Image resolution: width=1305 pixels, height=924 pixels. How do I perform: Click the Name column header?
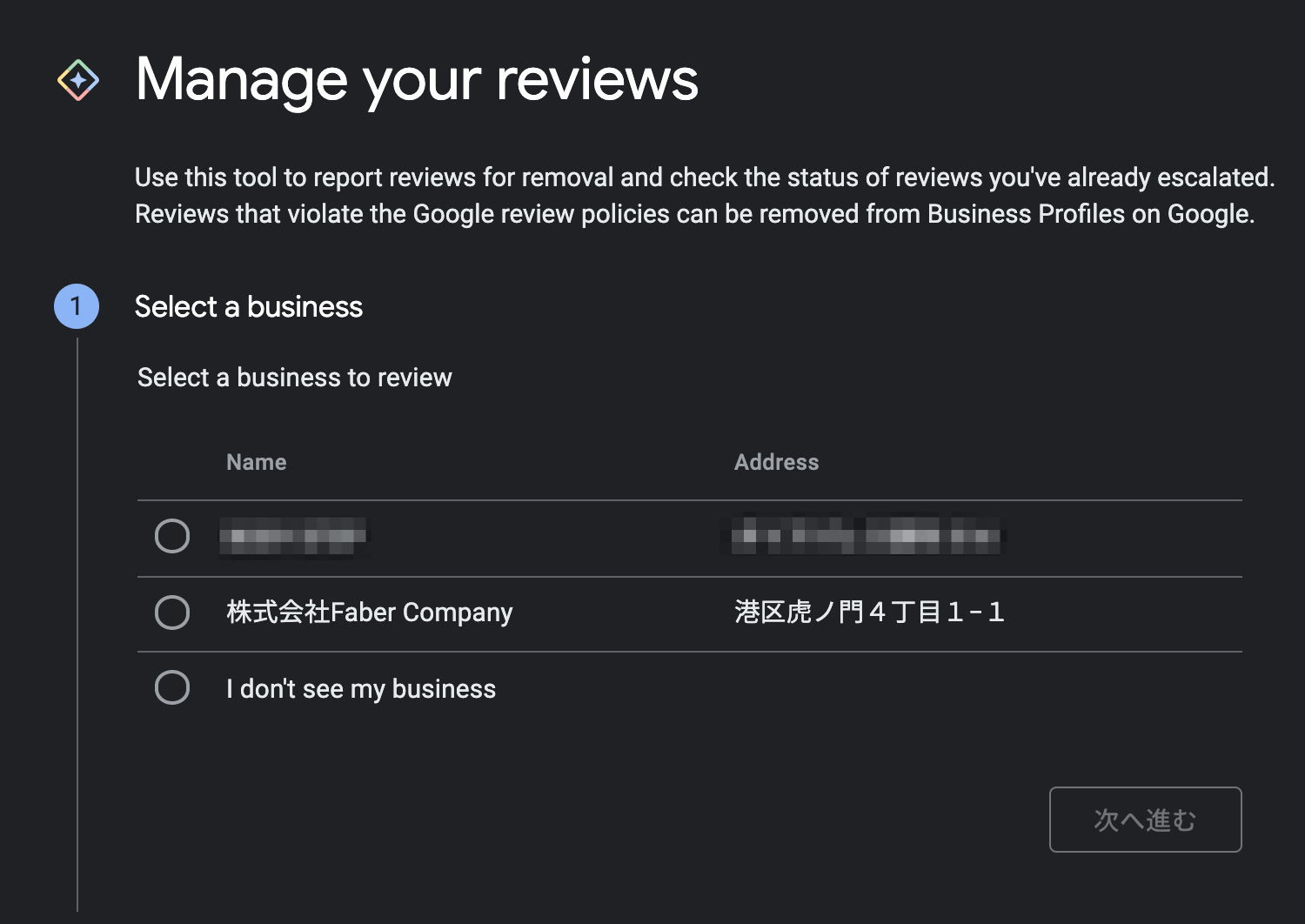pyautogui.click(x=257, y=462)
